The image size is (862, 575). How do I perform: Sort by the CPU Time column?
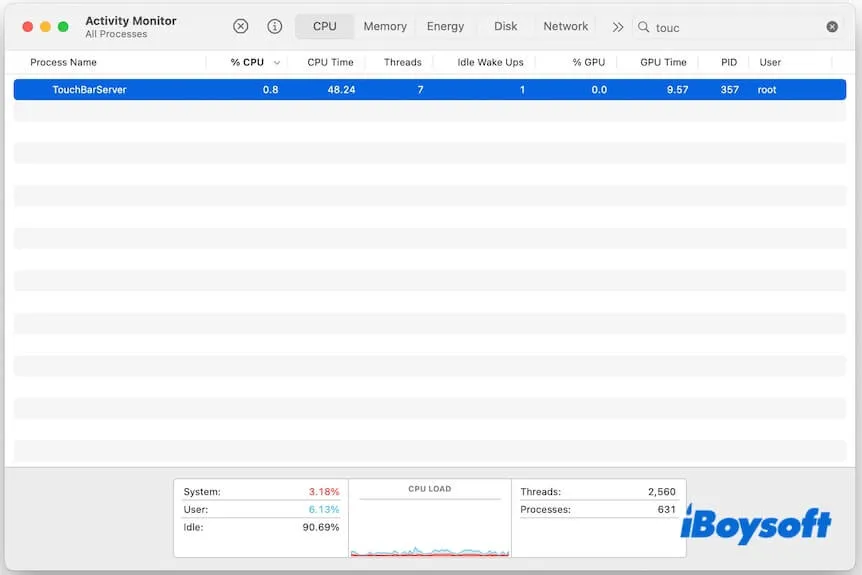[330, 62]
